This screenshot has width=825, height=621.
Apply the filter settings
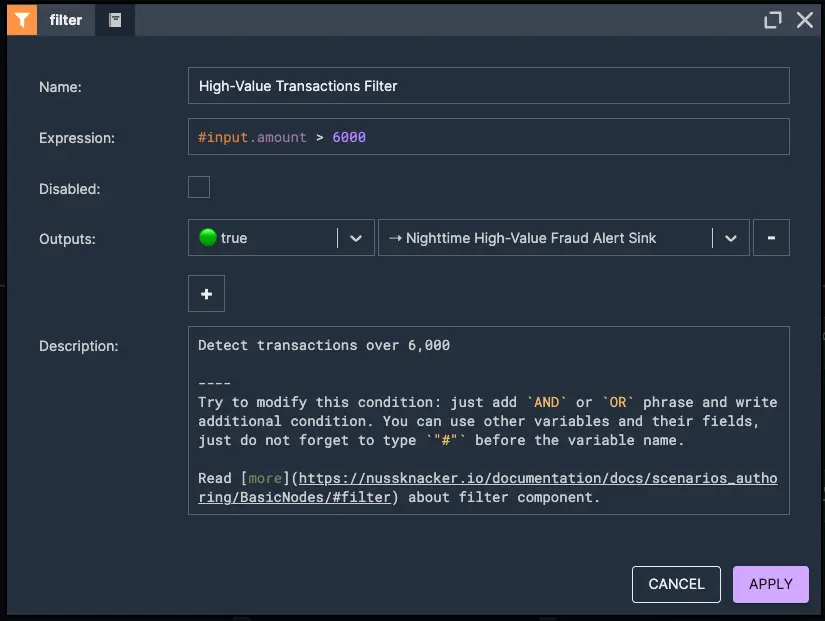(771, 584)
